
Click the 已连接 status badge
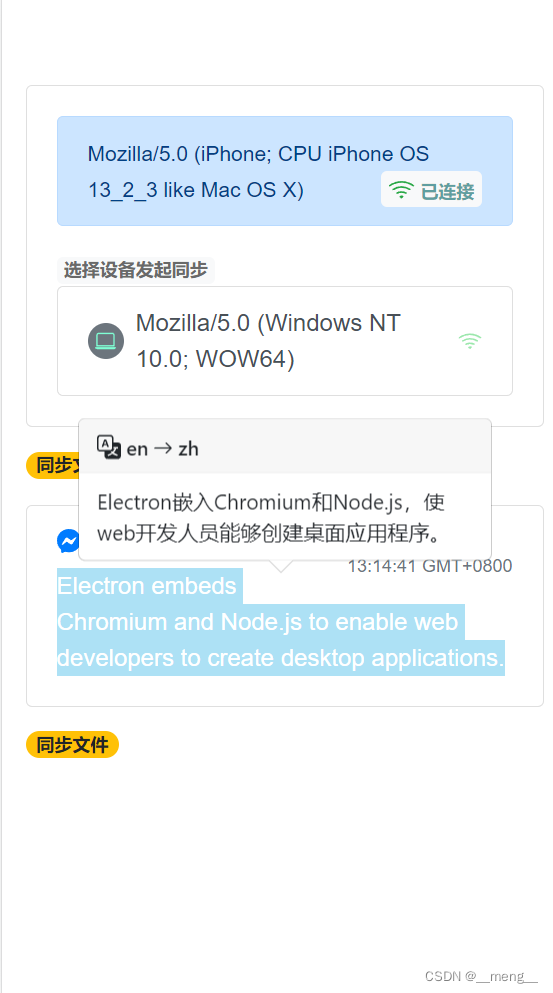click(x=431, y=189)
